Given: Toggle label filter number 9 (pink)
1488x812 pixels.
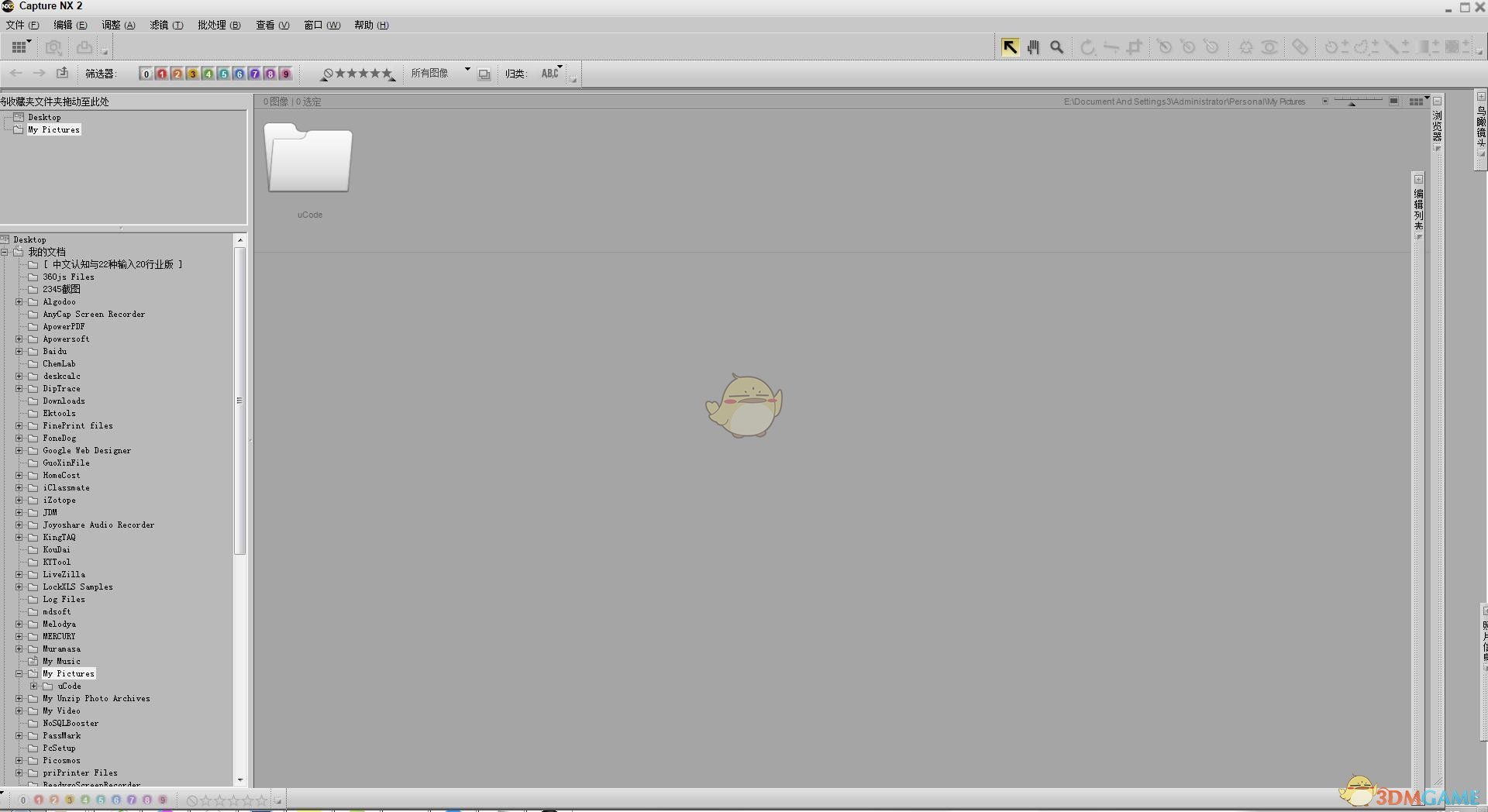Looking at the screenshot, I should point(285,74).
